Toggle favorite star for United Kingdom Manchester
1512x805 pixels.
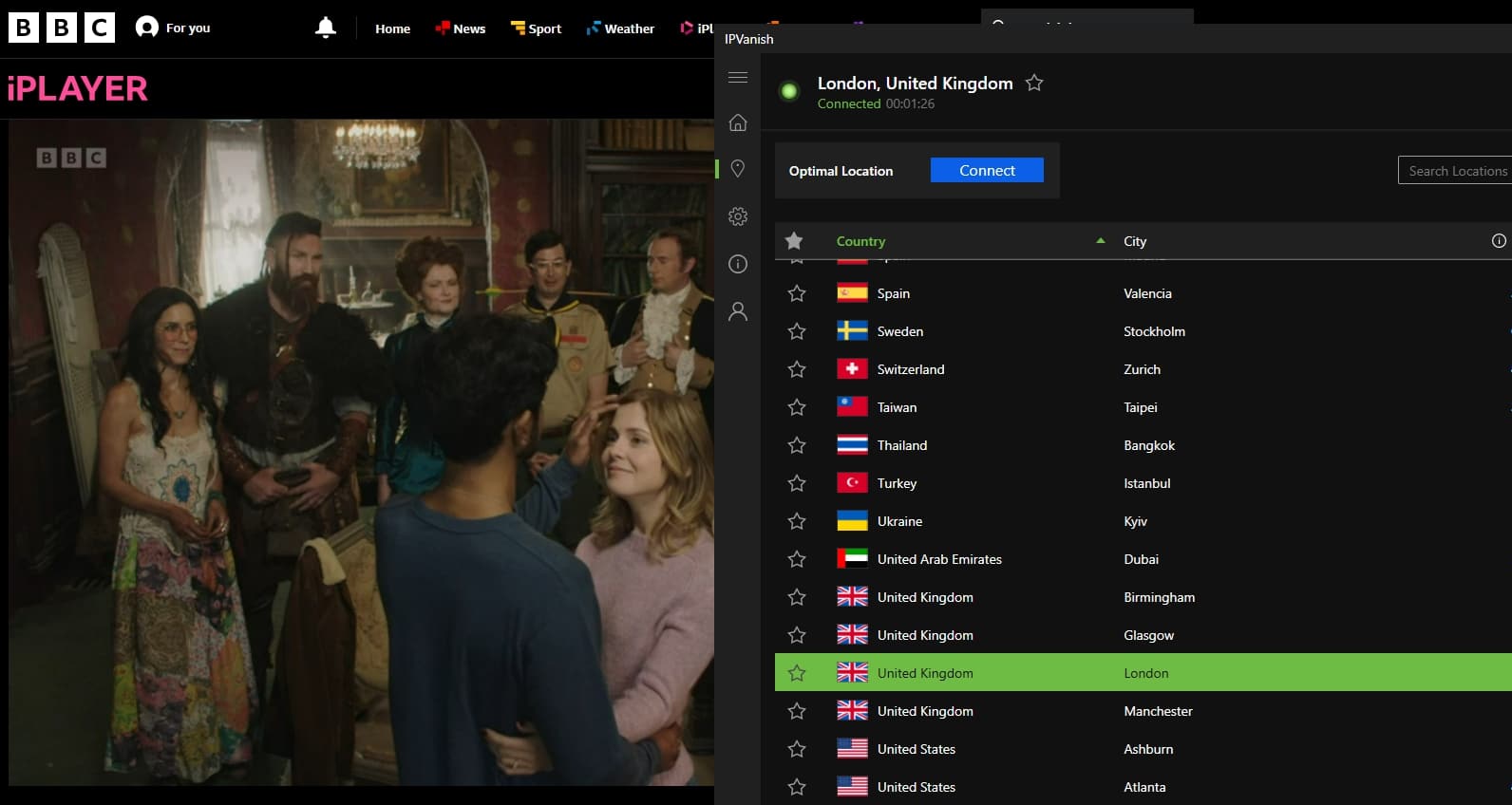point(797,711)
